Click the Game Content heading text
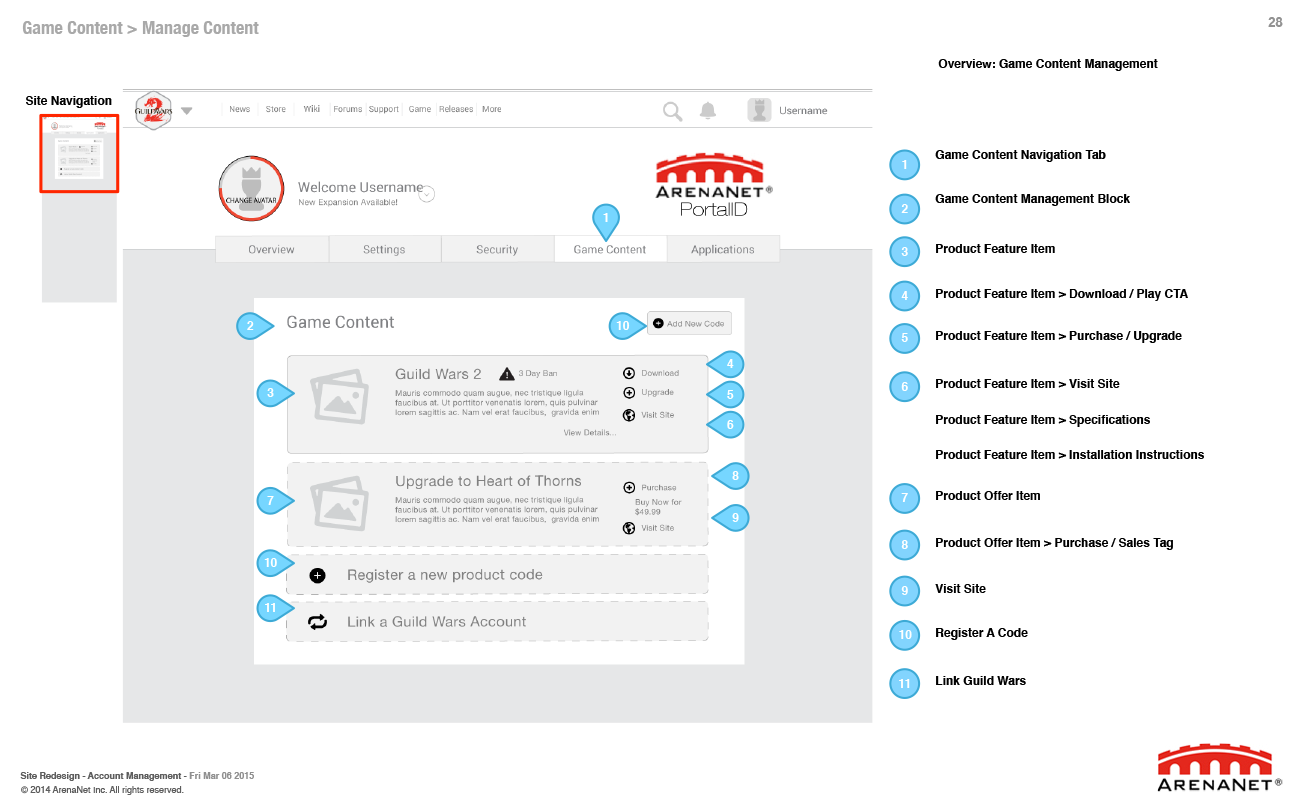Viewport: 1300px width, 812px height. point(340,322)
